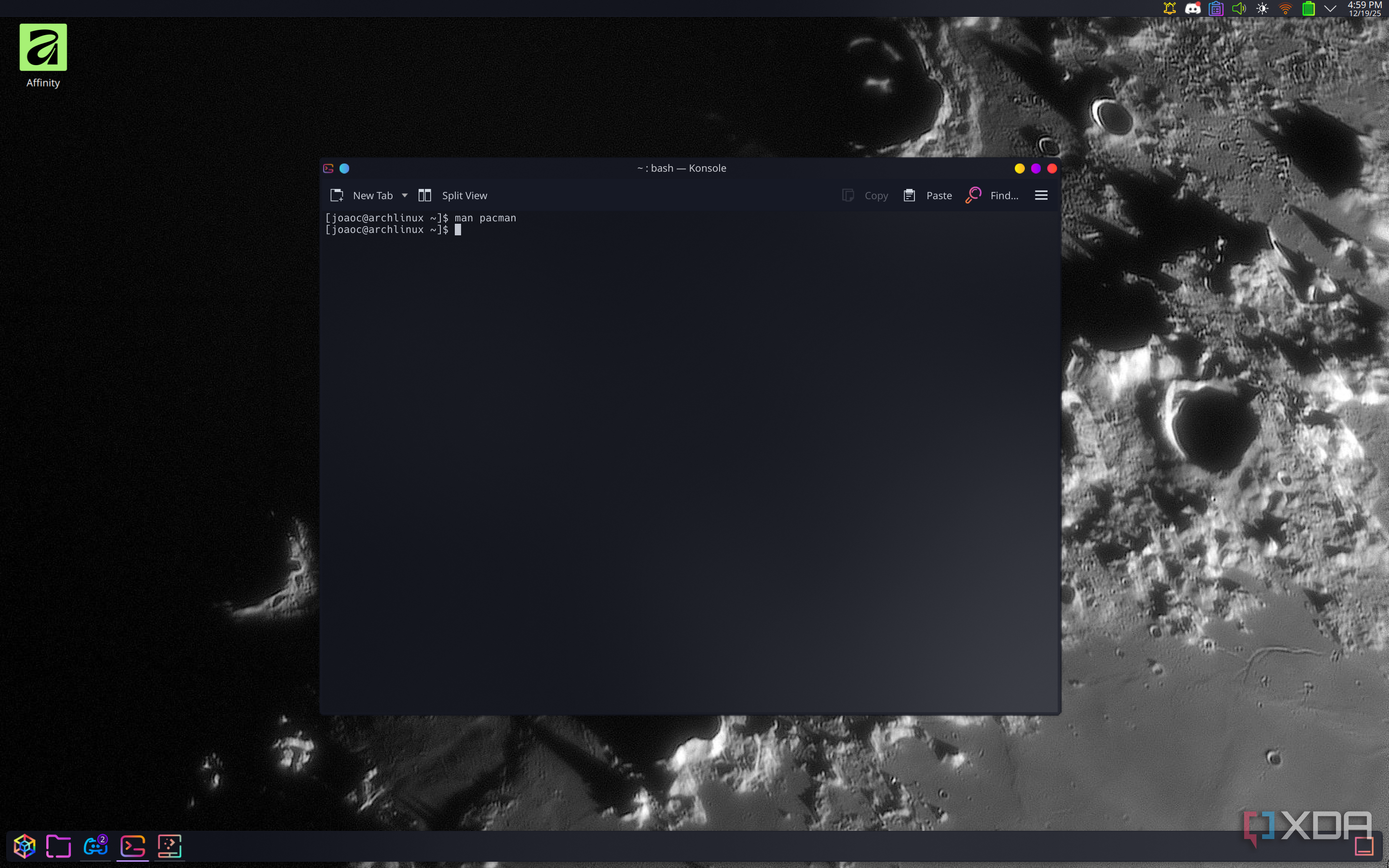The height and width of the screenshot is (868, 1389).
Task: Click the Discord tray icon
Action: click(1193, 9)
